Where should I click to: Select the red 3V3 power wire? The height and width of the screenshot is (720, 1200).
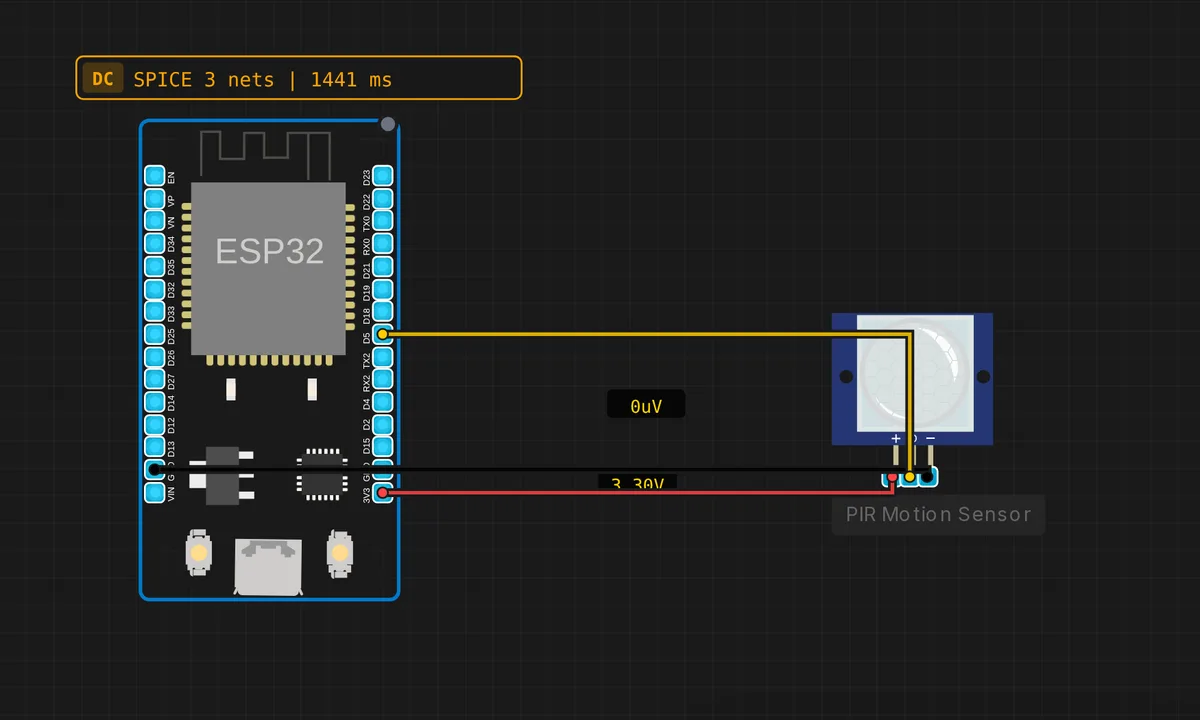[x=640, y=493]
